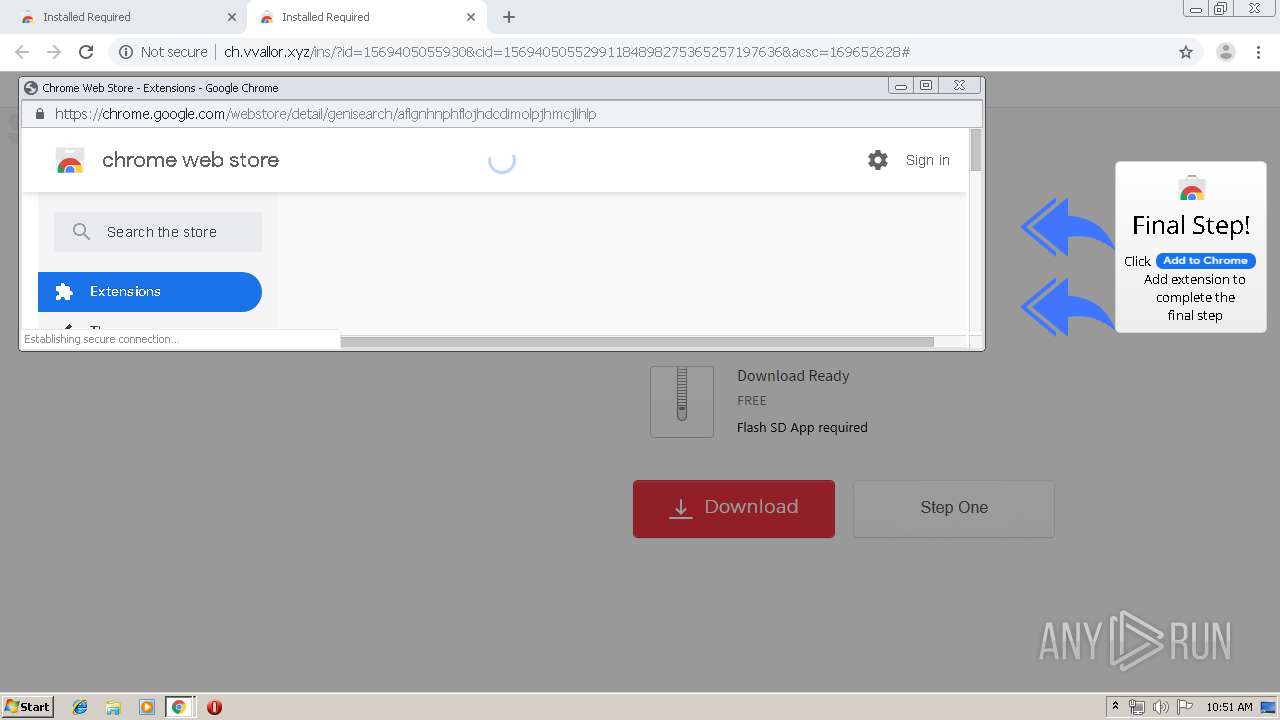Click the Final Step! heading
Image resolution: width=1280 pixels, height=720 pixels.
(1191, 226)
